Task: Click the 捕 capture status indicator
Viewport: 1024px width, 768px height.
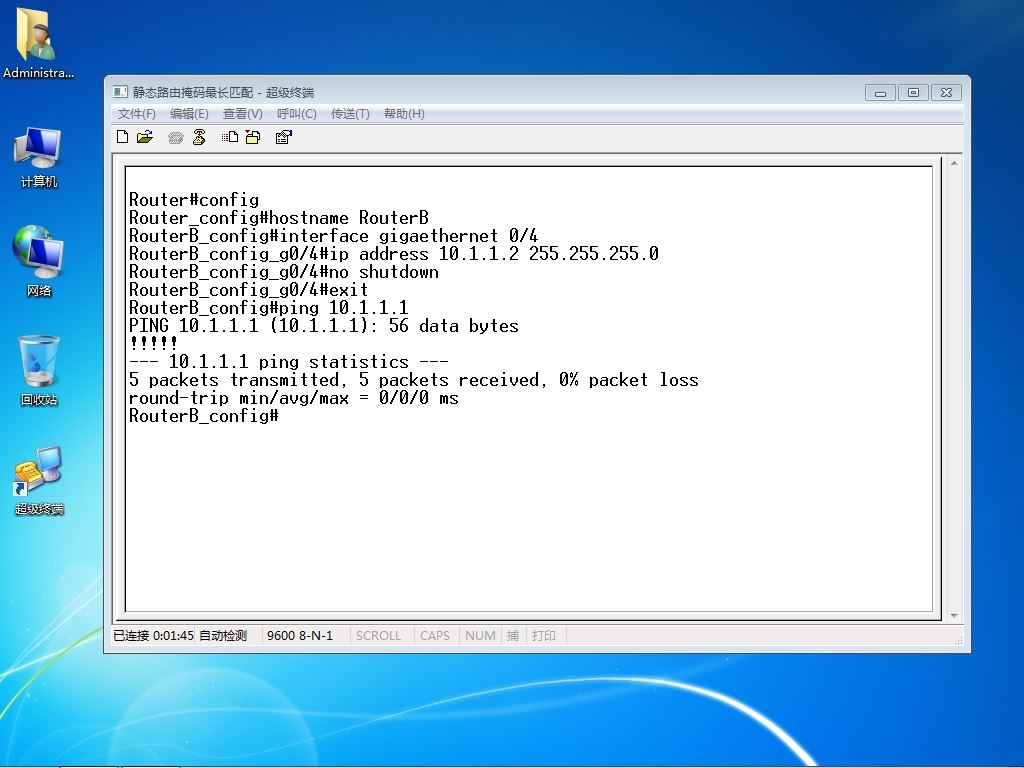Action: [513, 635]
